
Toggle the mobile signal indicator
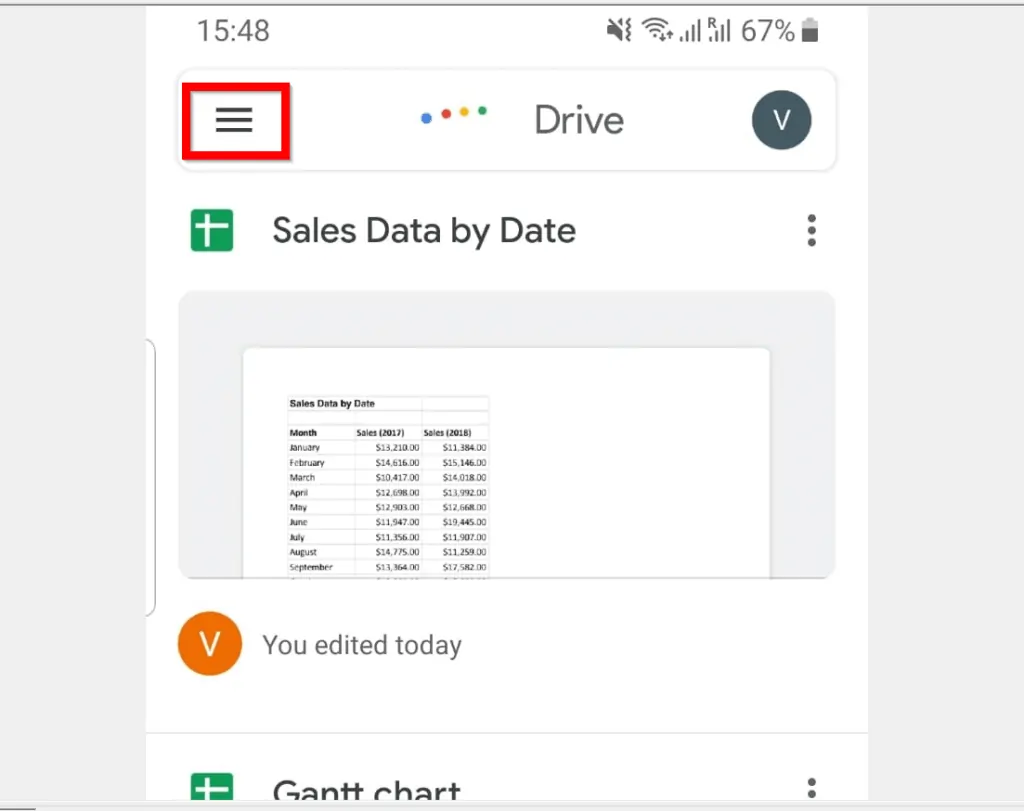point(692,30)
